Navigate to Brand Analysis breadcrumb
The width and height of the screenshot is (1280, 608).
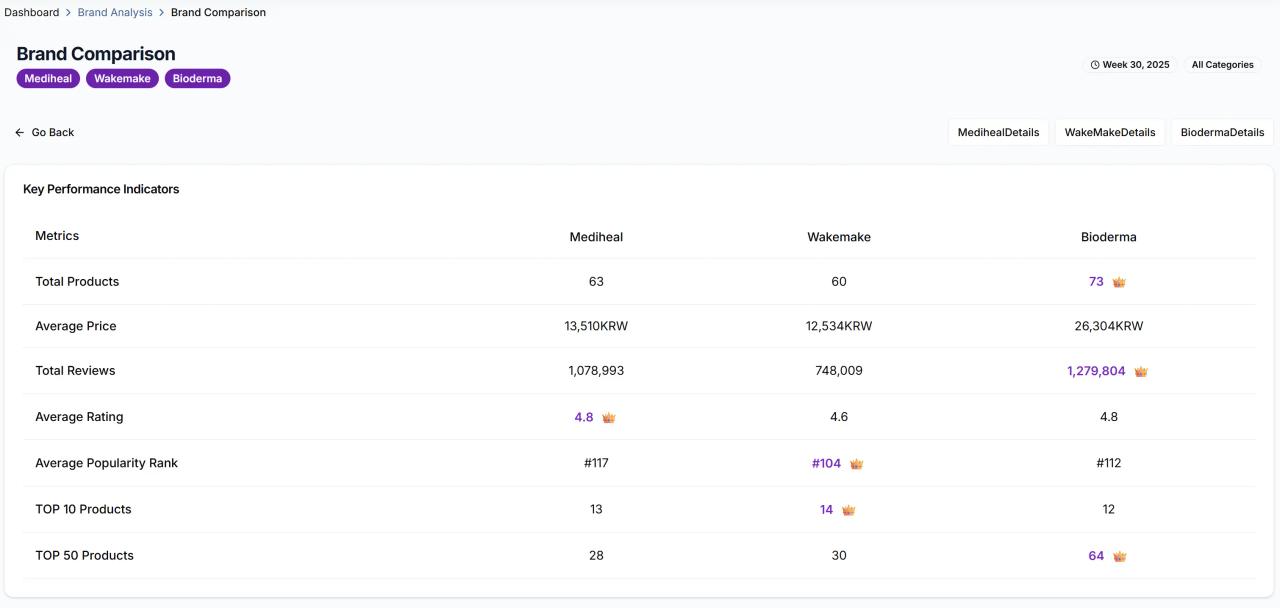click(115, 12)
